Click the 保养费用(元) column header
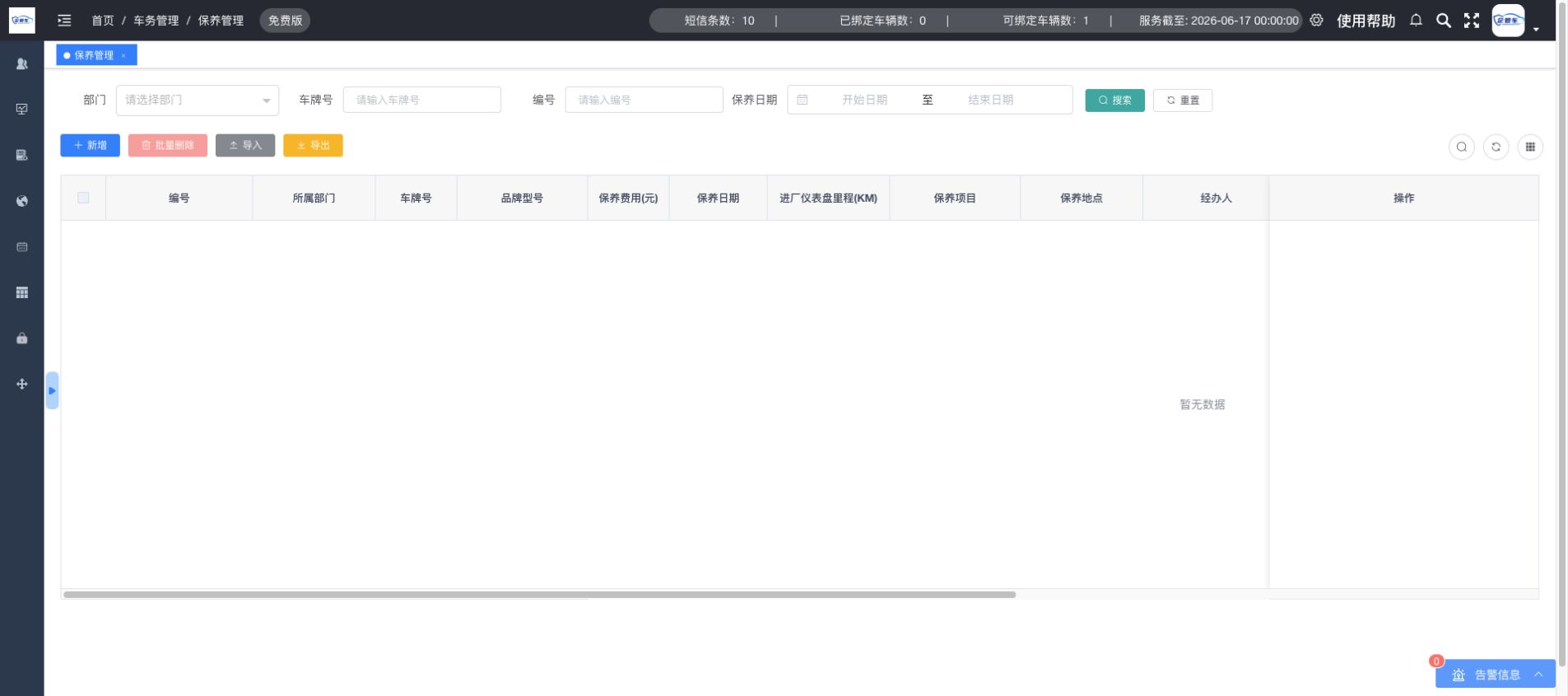Image resolution: width=1568 pixels, height=696 pixels. [x=628, y=198]
